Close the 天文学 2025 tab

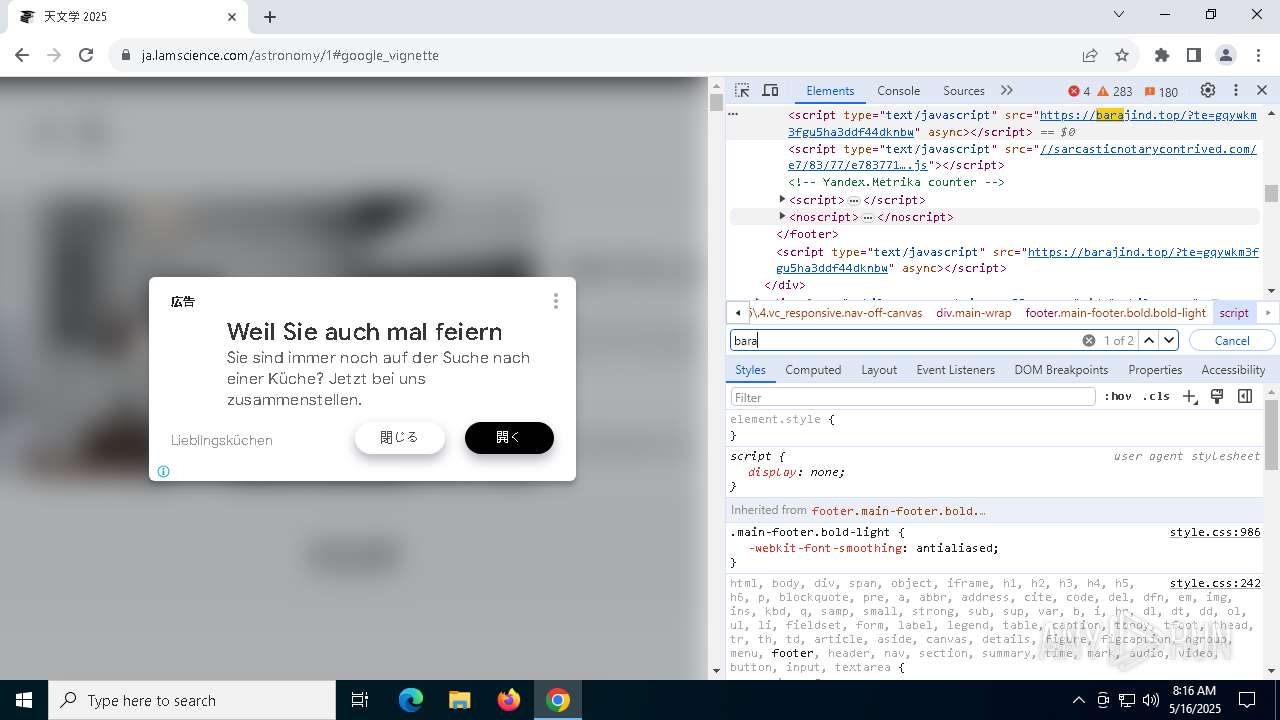pos(232,17)
